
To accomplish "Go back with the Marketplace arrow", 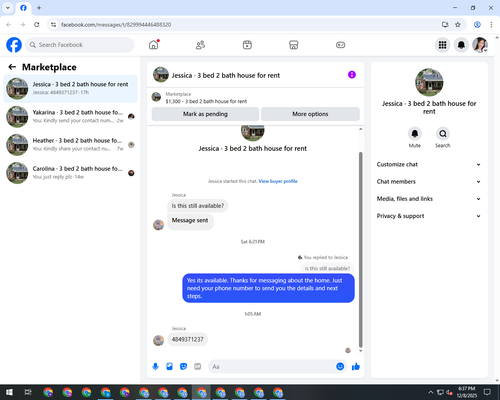I will tap(12, 67).
